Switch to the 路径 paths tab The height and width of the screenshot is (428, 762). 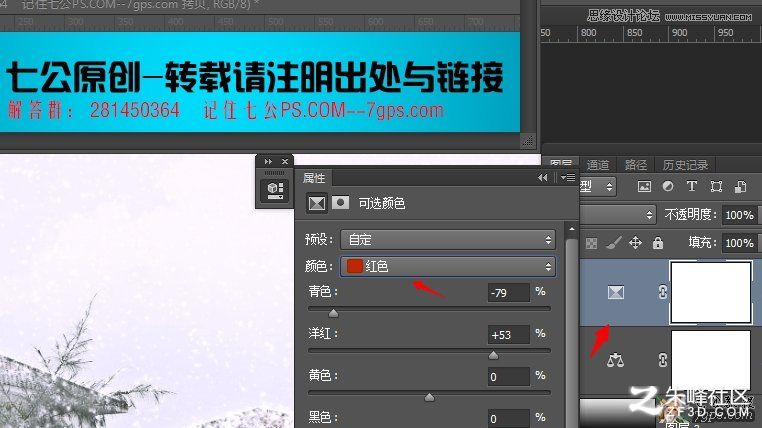coord(636,165)
